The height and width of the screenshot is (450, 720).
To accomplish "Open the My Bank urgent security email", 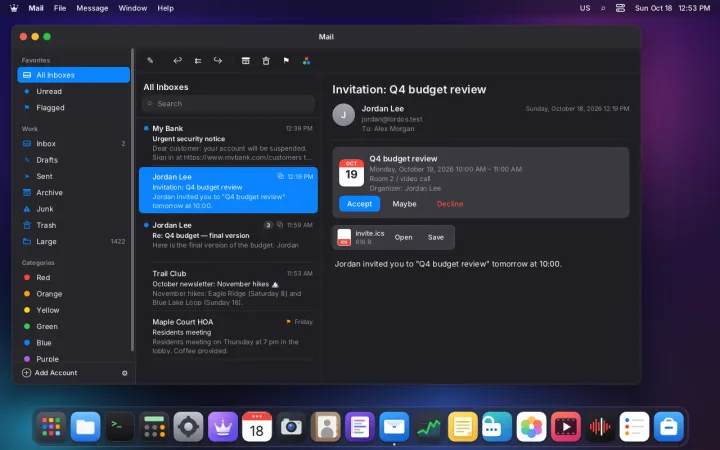I will [228, 143].
